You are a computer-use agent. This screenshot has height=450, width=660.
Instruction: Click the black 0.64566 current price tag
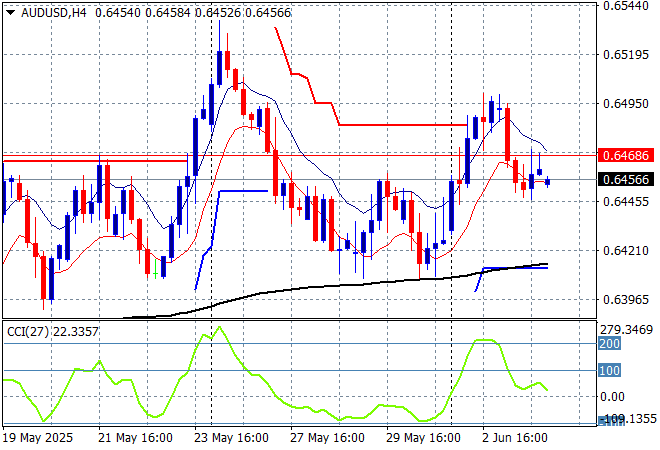click(626, 180)
